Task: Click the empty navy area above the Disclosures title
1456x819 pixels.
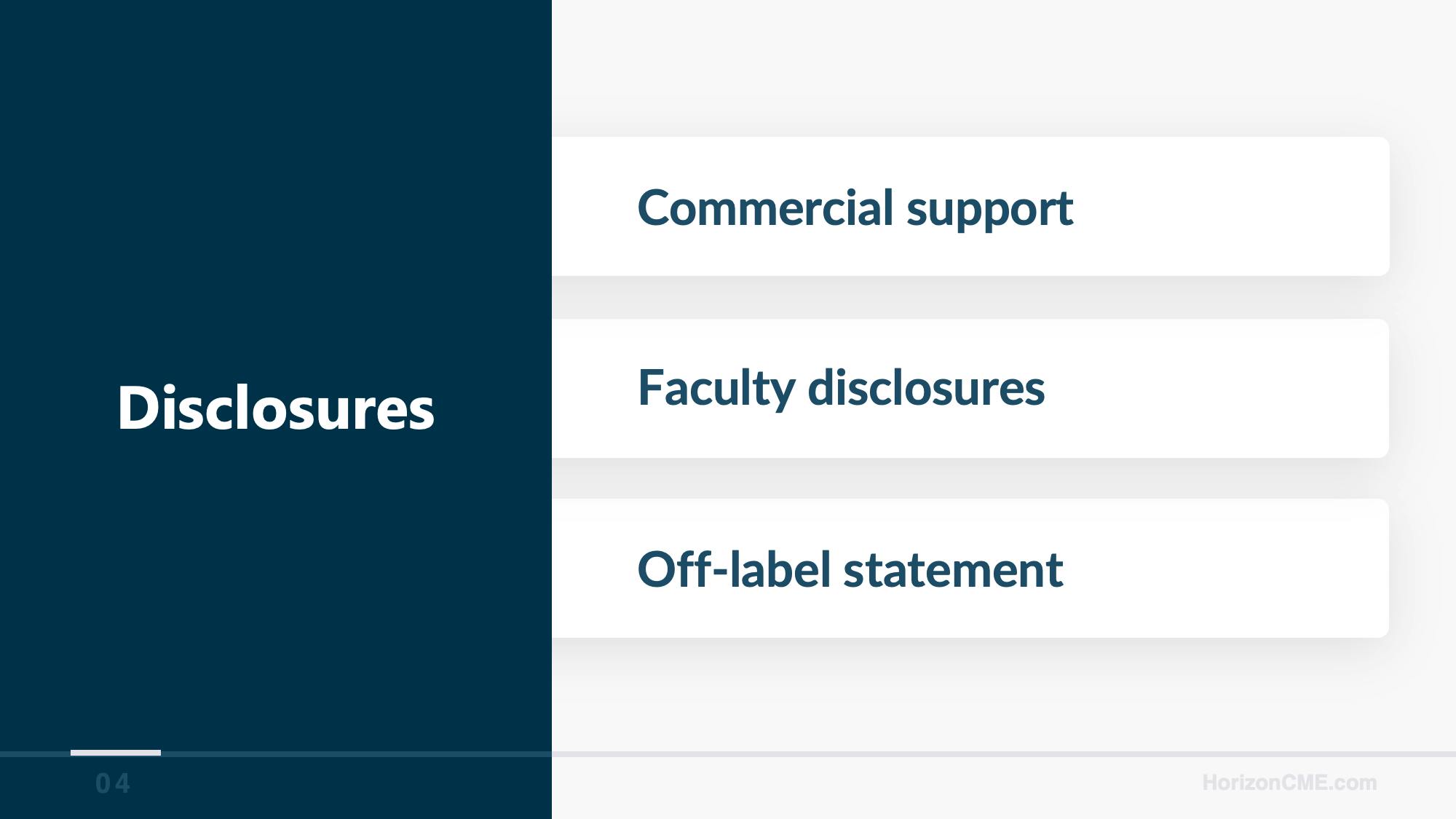Action: click(275, 182)
